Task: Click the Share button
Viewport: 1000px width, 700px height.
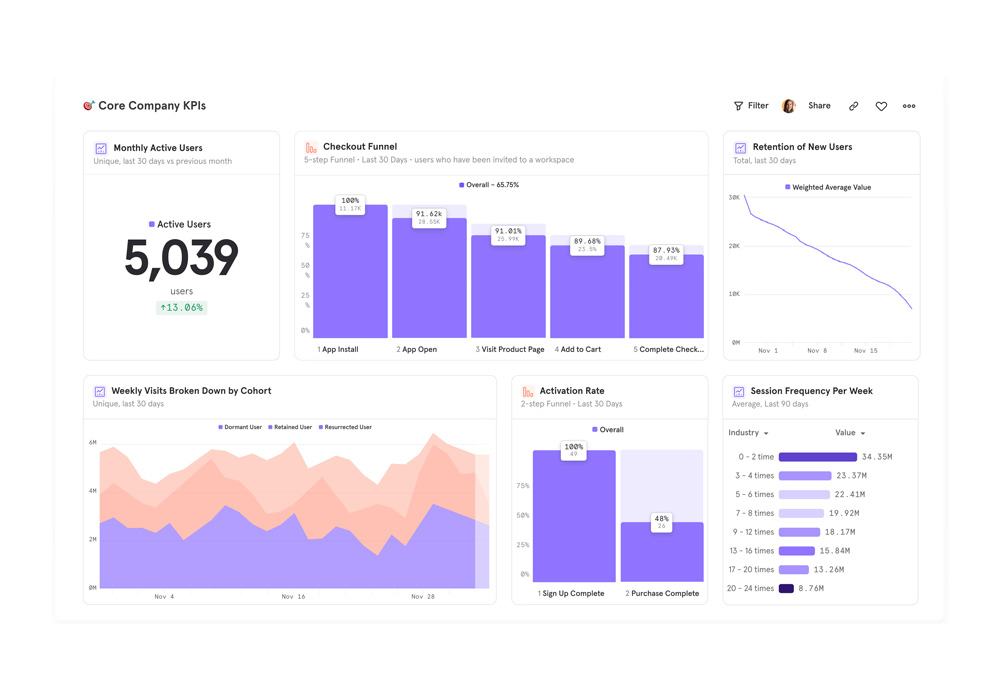Action: click(x=819, y=106)
